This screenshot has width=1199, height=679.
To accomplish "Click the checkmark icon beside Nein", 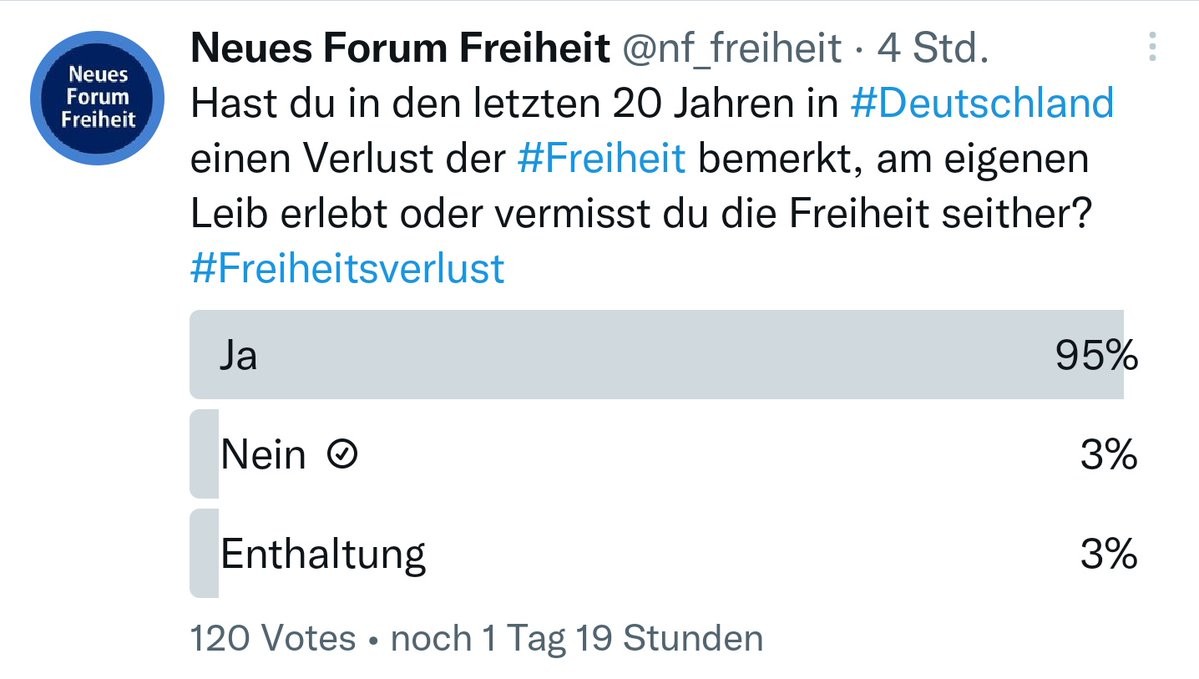I will point(343,456).
